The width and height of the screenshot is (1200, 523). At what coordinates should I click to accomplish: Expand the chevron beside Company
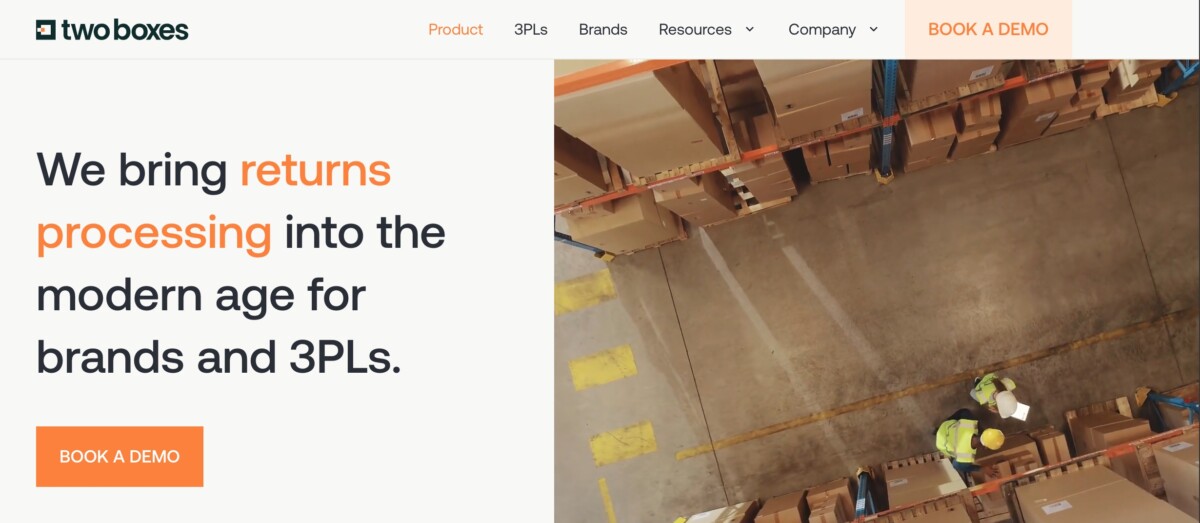pyautogui.click(x=873, y=29)
